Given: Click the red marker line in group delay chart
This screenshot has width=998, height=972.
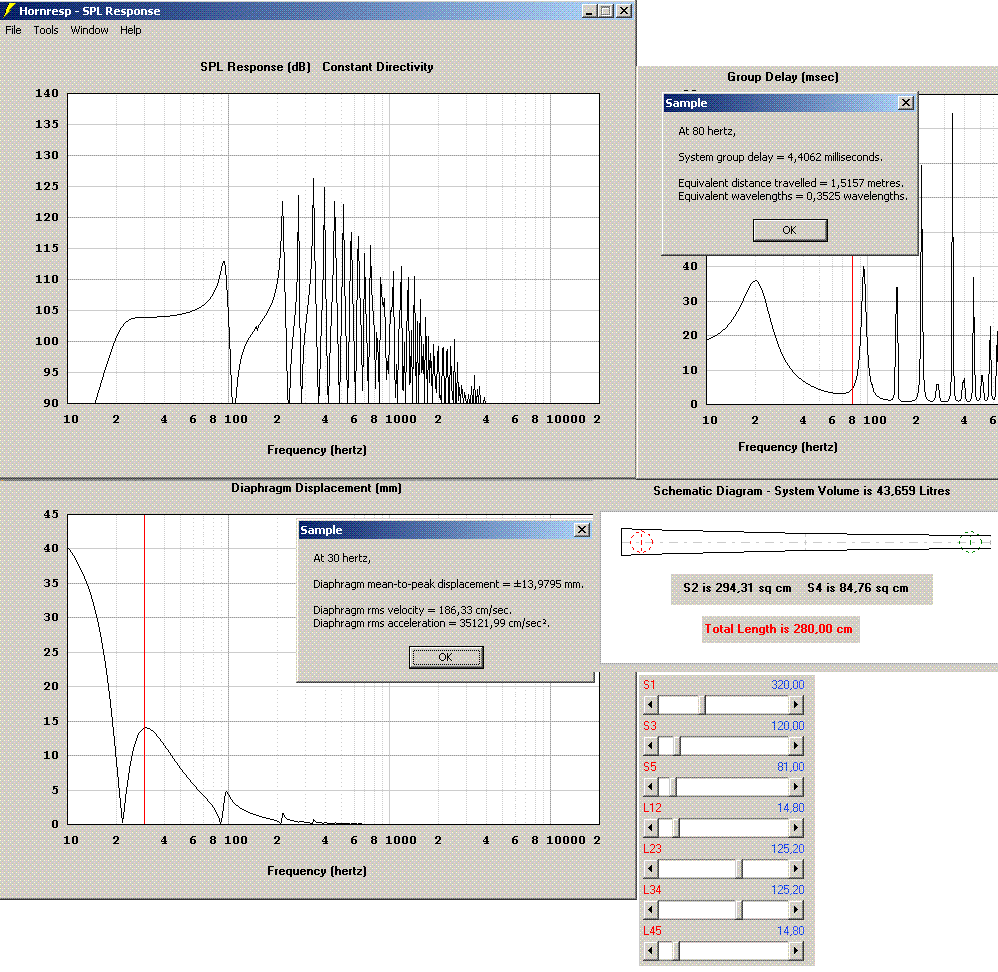Looking at the screenshot, I should tap(852, 331).
